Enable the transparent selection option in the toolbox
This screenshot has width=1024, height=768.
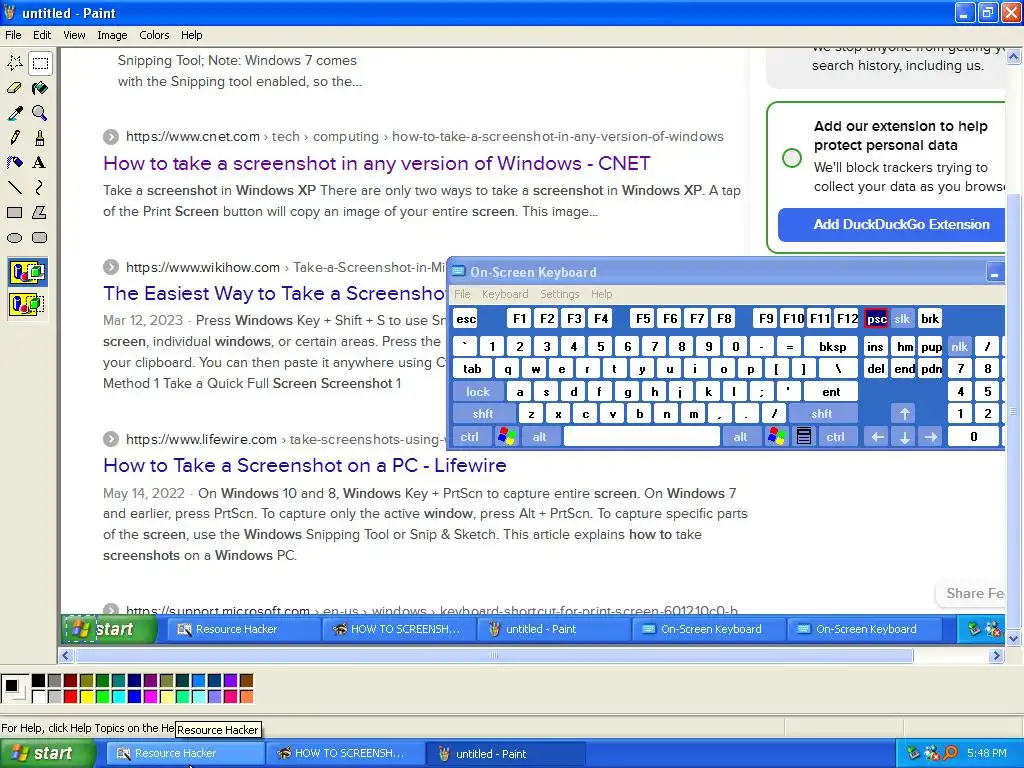coord(27,304)
